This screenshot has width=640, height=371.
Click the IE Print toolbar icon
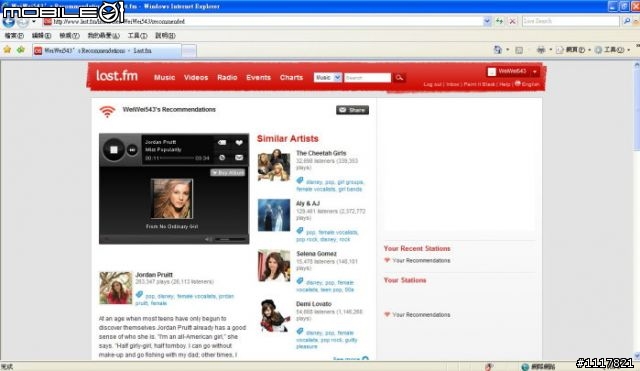[541, 50]
